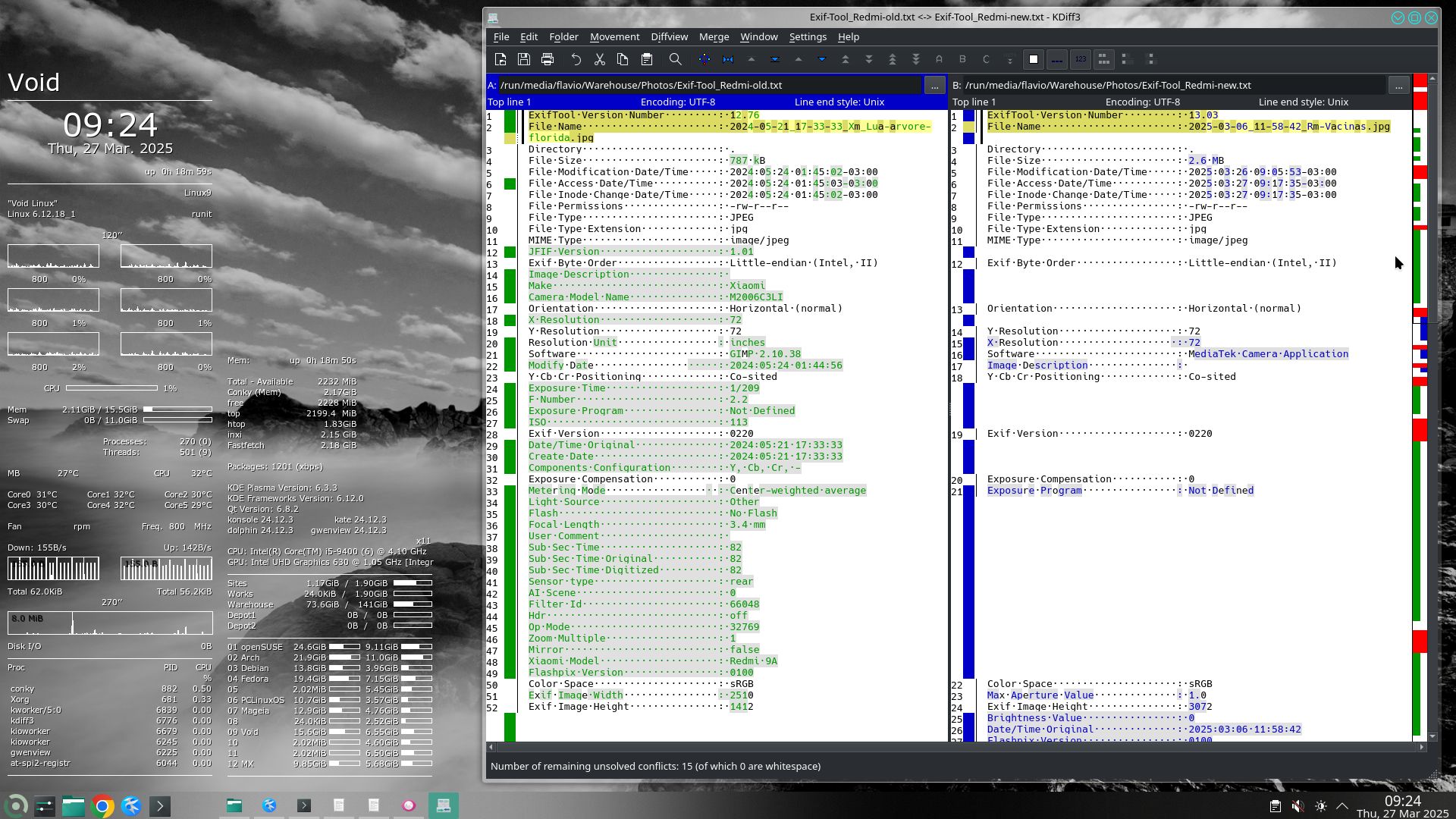
Task: Open browse button for file B path
Action: click(1399, 85)
